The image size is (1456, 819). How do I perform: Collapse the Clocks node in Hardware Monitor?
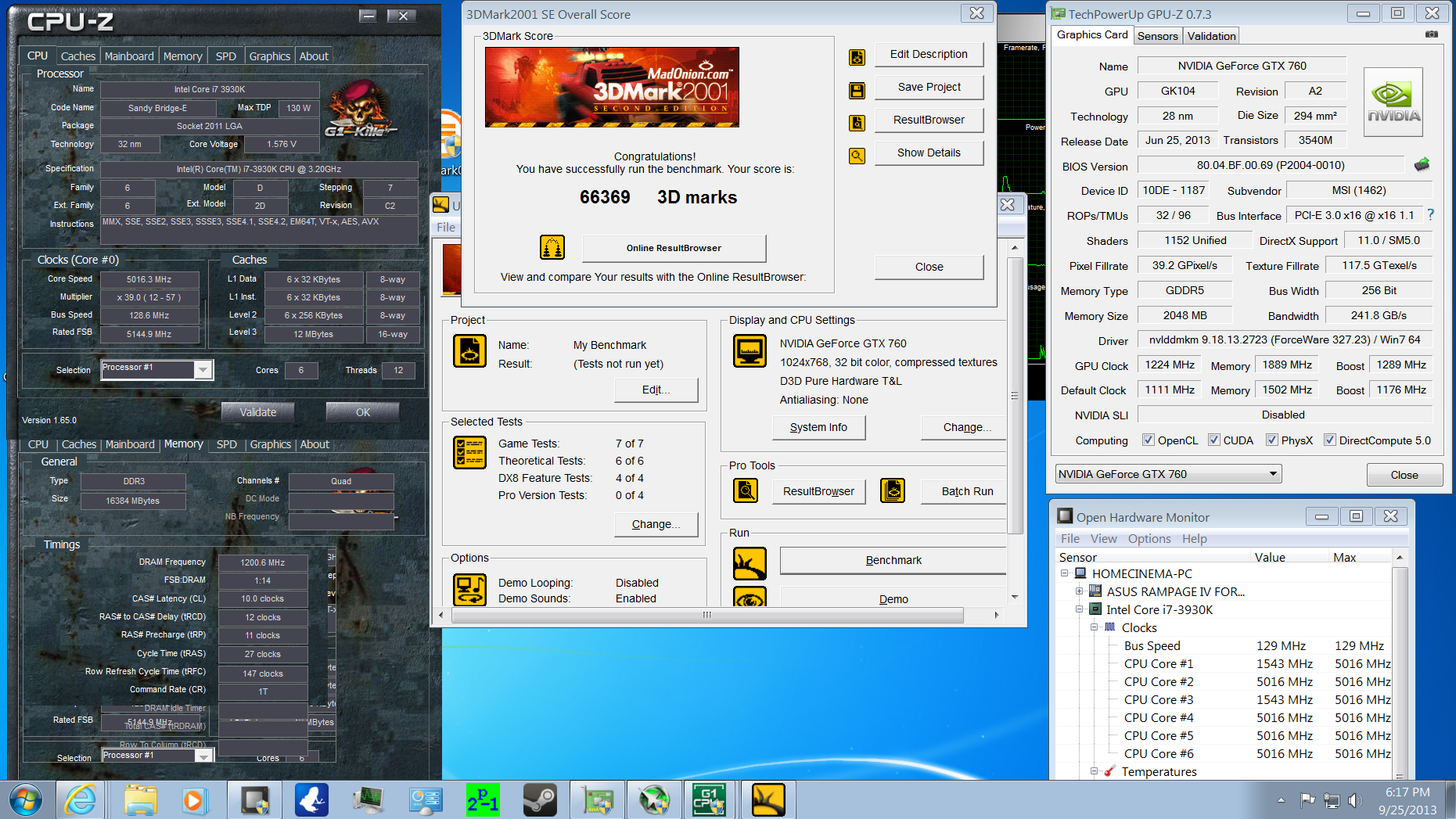tap(1094, 627)
